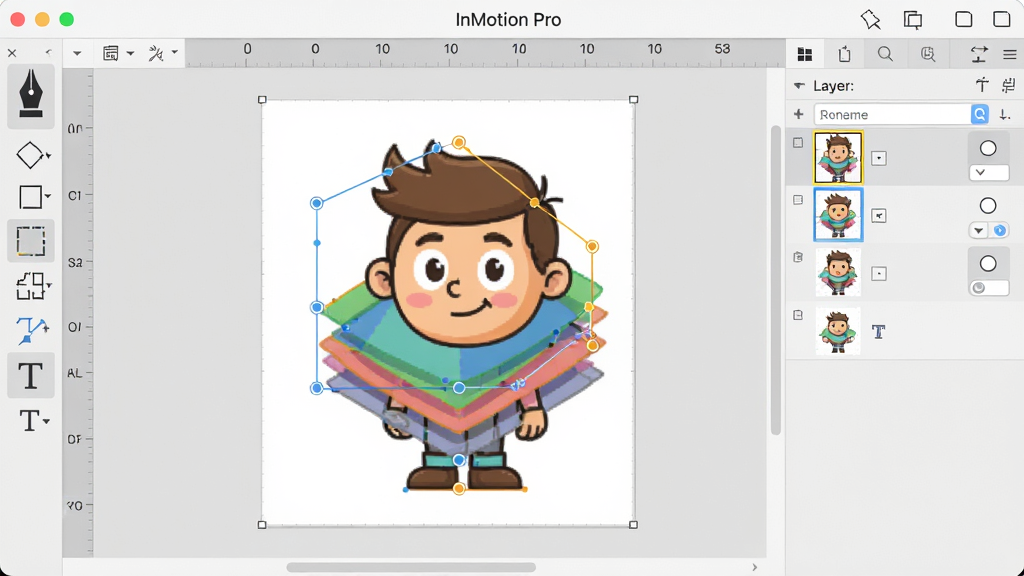Toggle the lock icon of the third layer
Viewport: 1024px width, 576px height.
[x=798, y=257]
